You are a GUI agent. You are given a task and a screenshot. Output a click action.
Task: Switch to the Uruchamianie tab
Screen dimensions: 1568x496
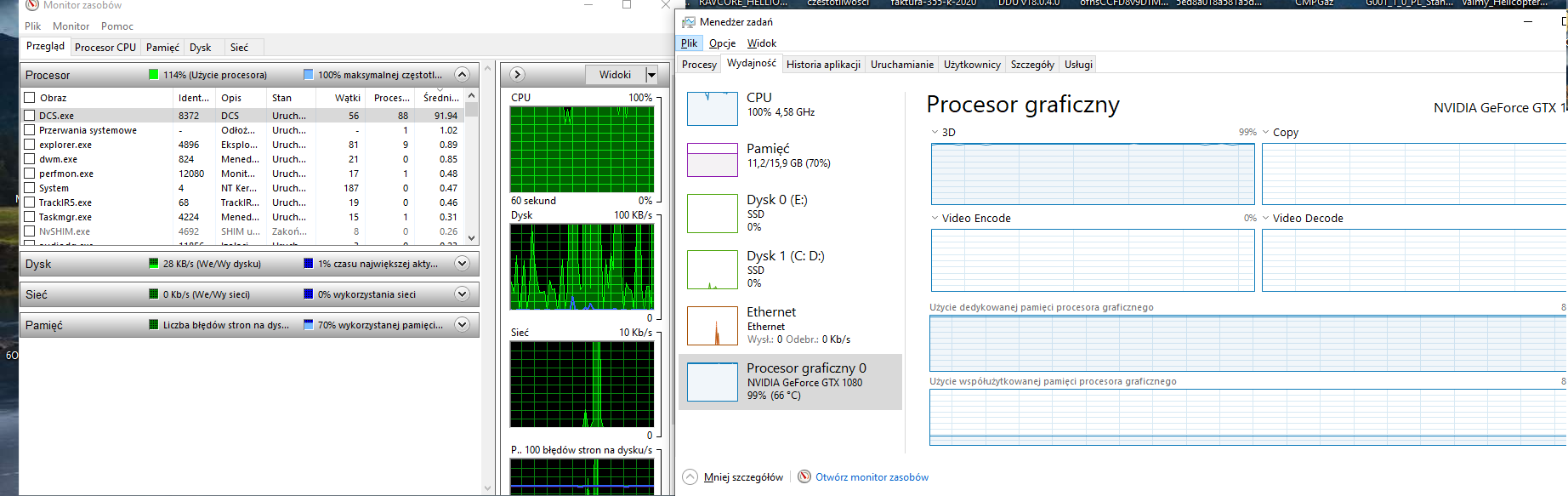pos(901,65)
